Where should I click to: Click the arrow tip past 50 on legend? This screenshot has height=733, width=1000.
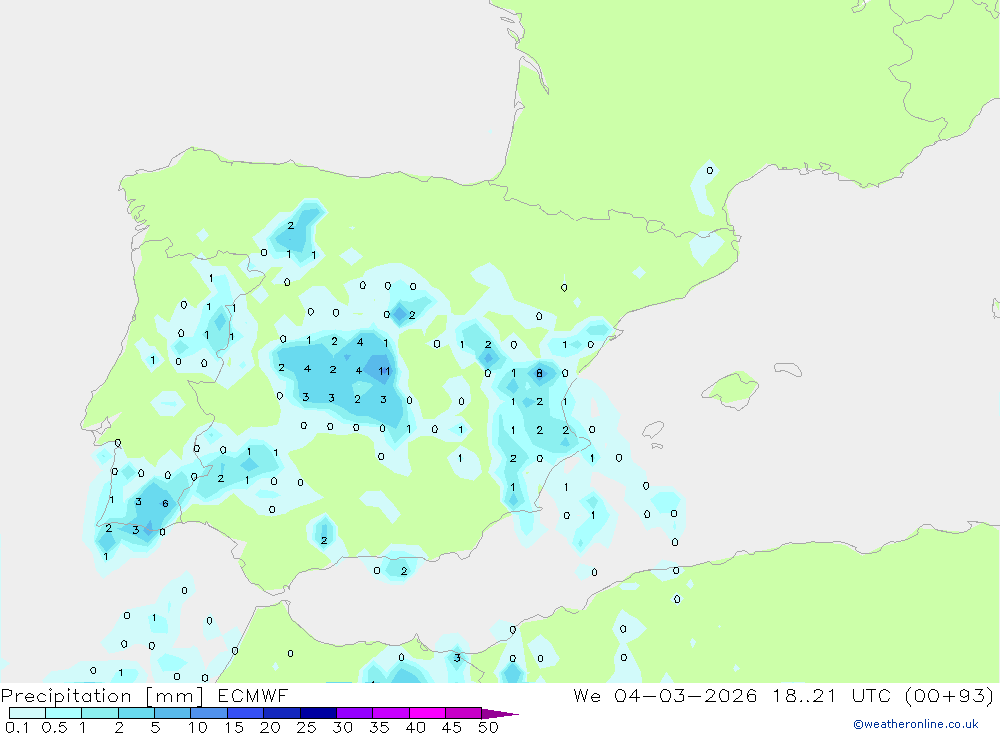[x=501, y=713]
